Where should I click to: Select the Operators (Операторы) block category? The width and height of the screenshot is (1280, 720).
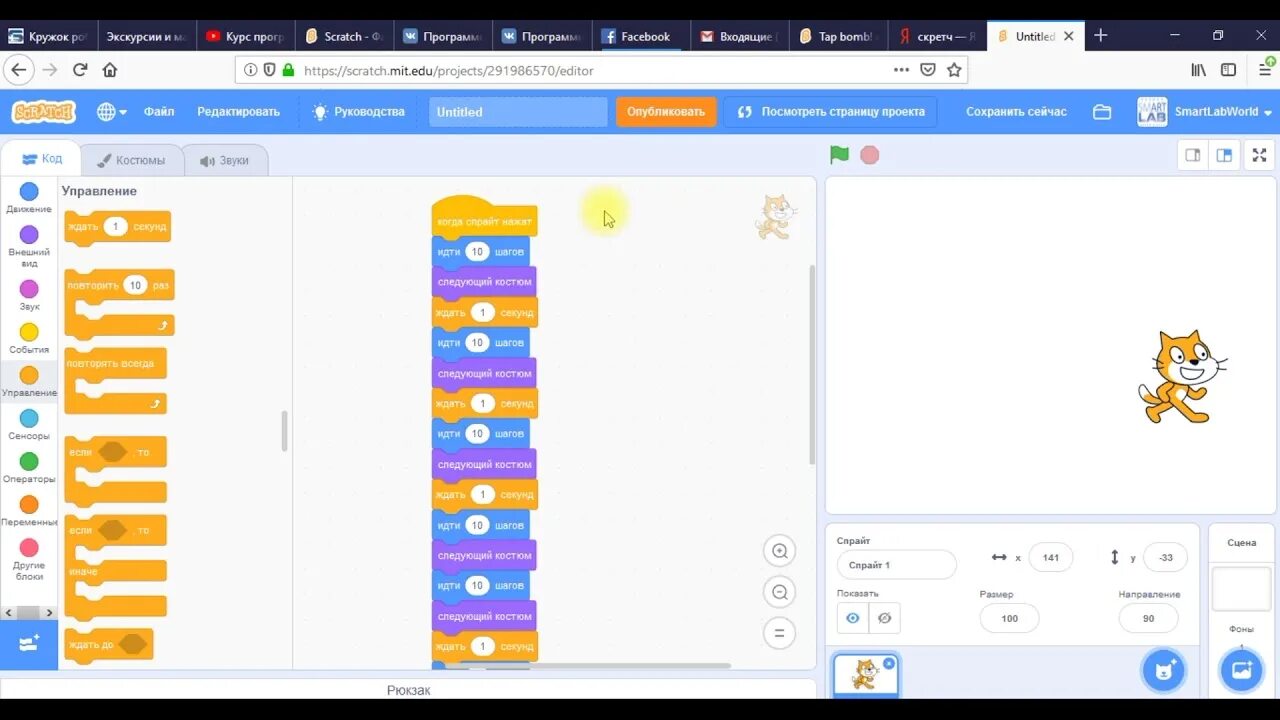(29, 468)
